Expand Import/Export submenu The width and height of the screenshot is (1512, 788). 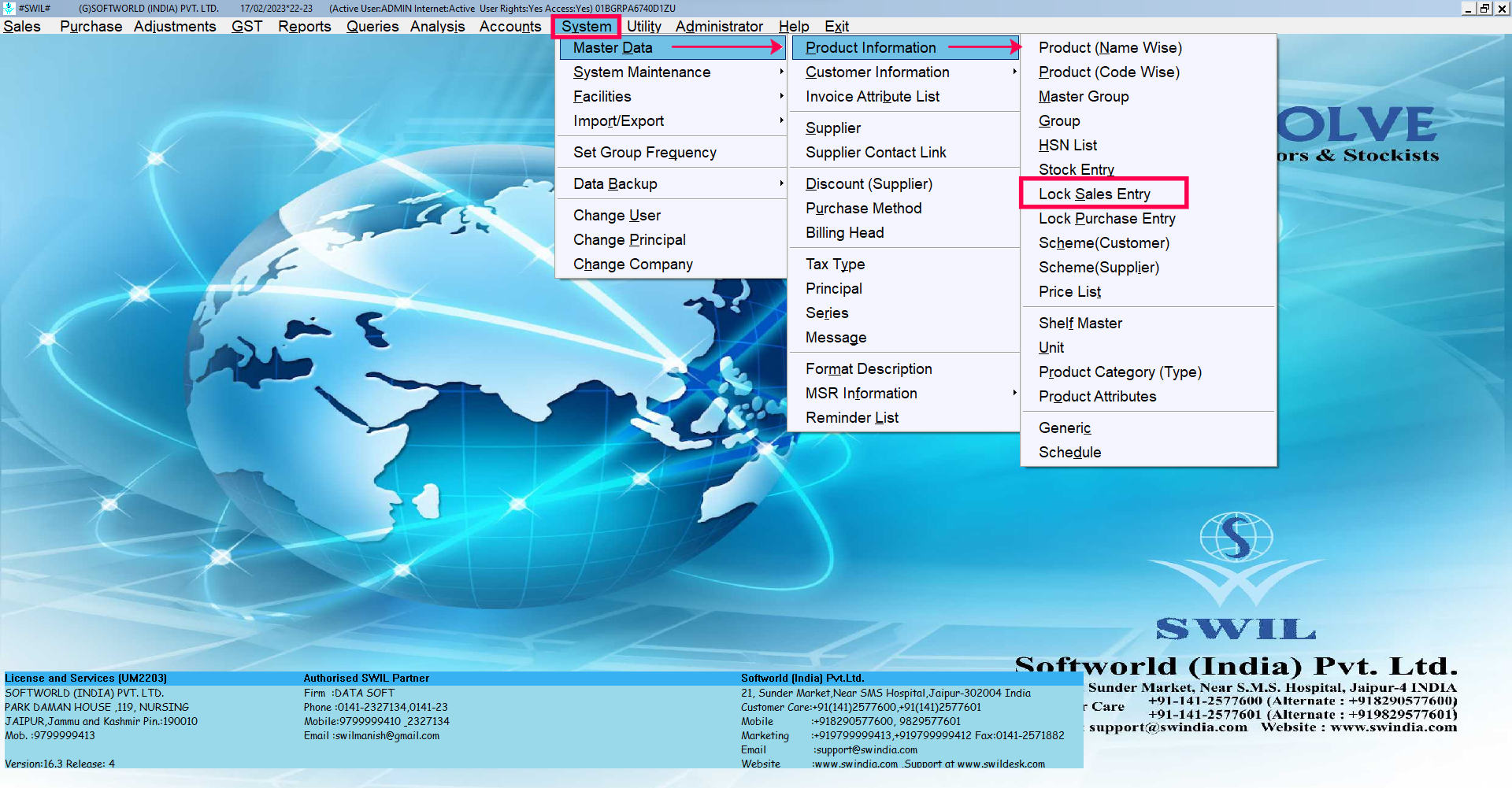click(672, 120)
